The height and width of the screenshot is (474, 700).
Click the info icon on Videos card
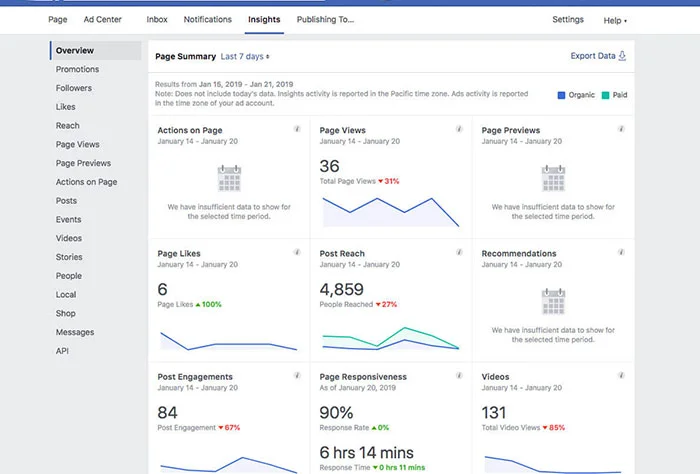tap(621, 375)
